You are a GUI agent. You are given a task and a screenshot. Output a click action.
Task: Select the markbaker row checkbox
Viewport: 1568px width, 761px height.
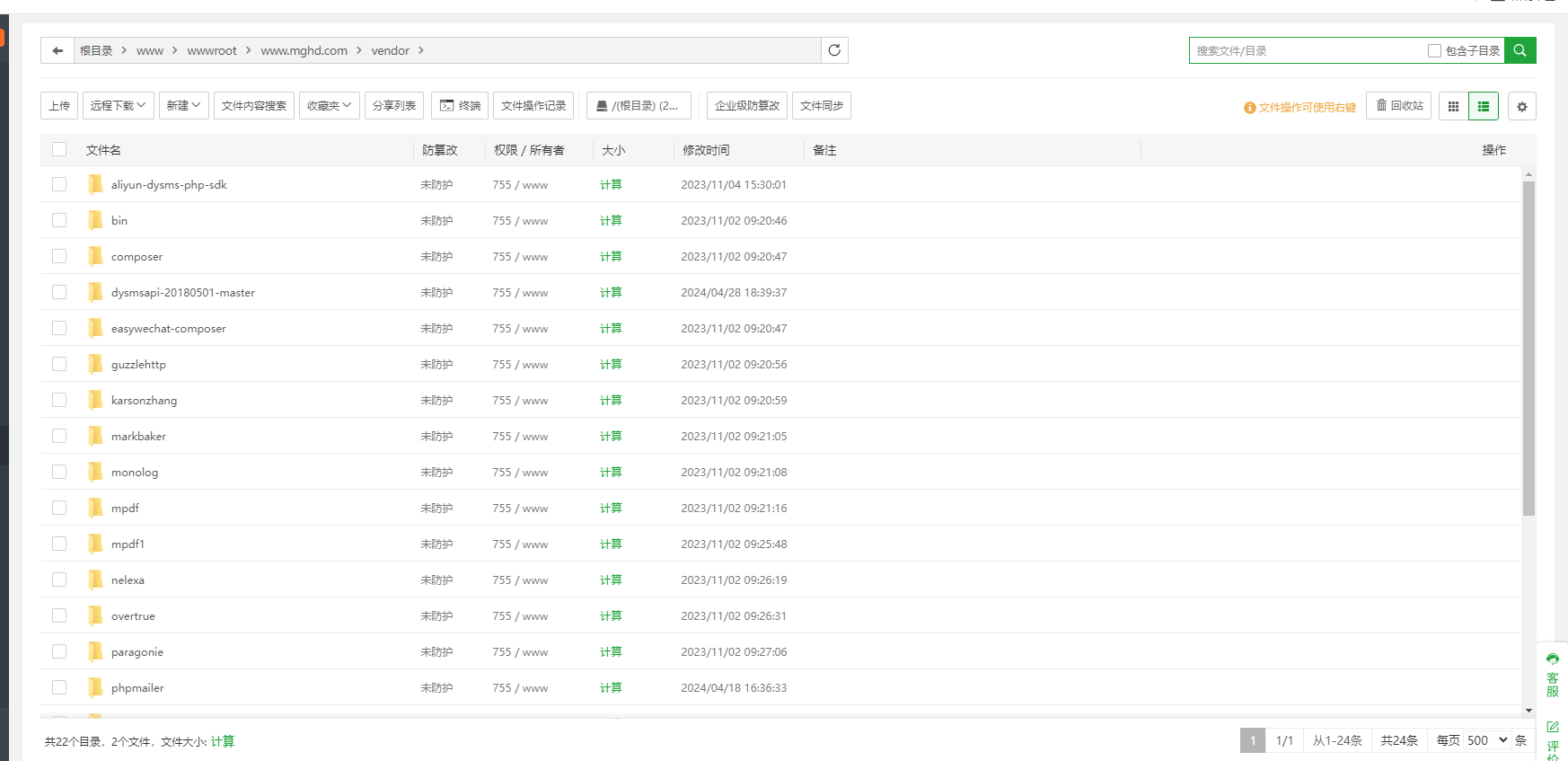pos(59,436)
